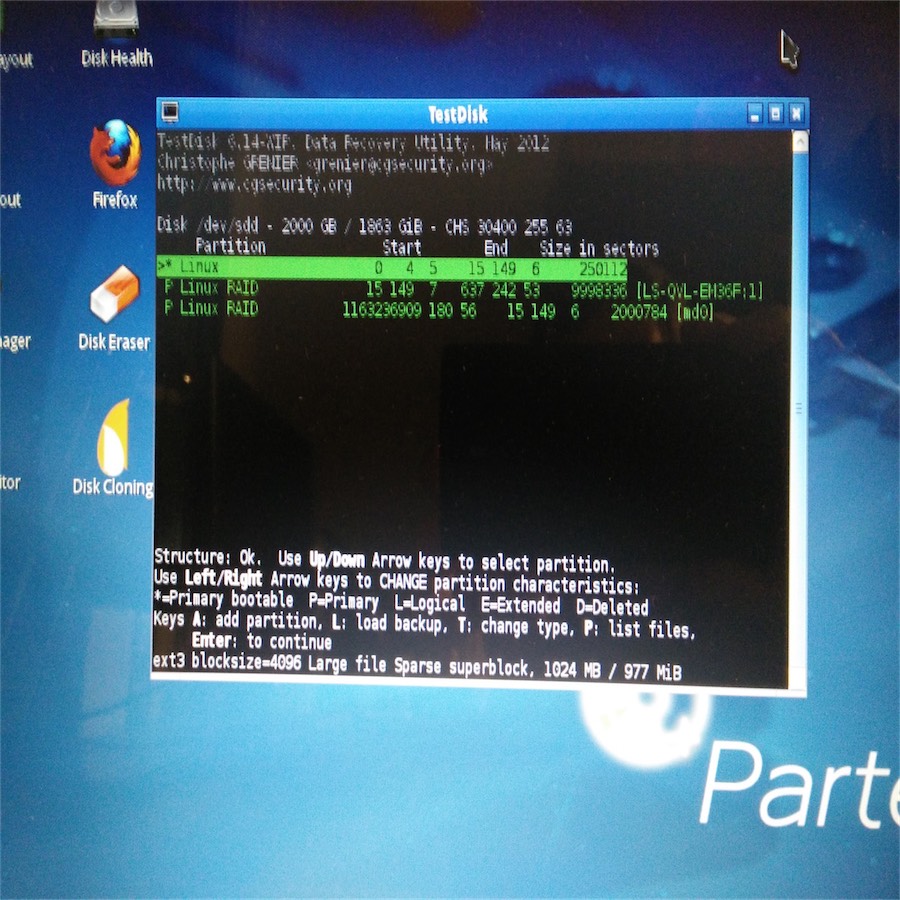
Task: Click the 'E=Extended' legend text
Action: click(521, 605)
